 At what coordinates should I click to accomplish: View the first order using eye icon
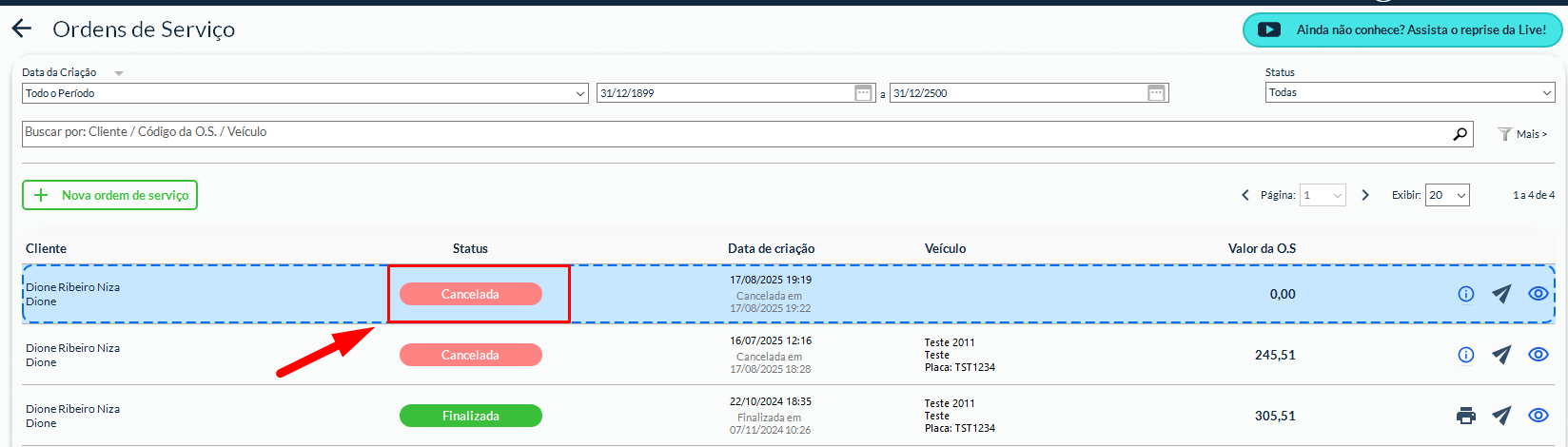tap(1538, 294)
